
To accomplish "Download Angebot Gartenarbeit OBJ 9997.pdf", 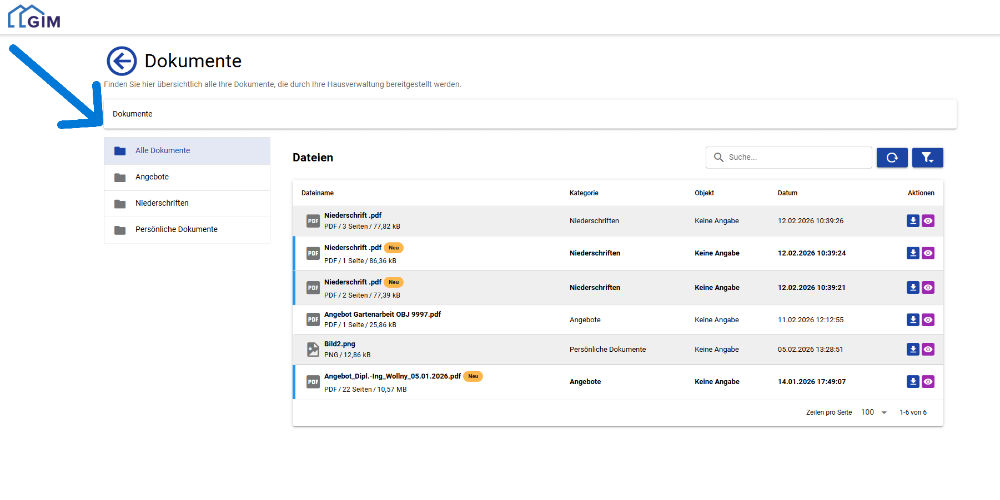I will point(912,319).
